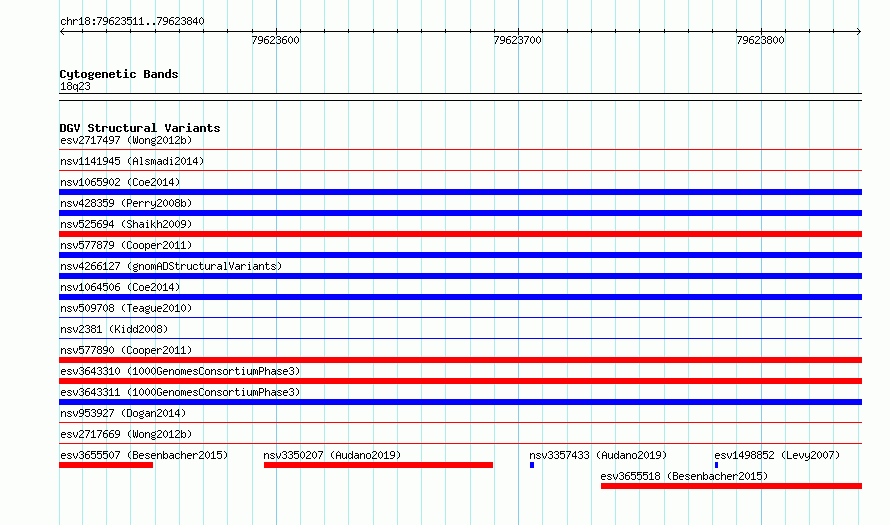Open esv3655518 (Besenbacher2015) variant label
Image resolution: width=890 pixels, height=525 pixels.
pyautogui.click(x=684, y=476)
